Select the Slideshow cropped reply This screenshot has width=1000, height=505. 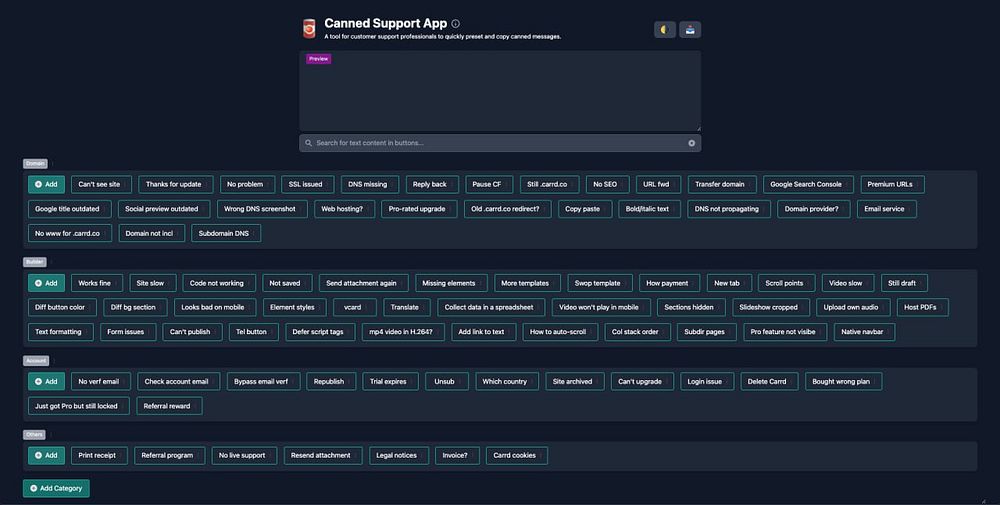[771, 307]
